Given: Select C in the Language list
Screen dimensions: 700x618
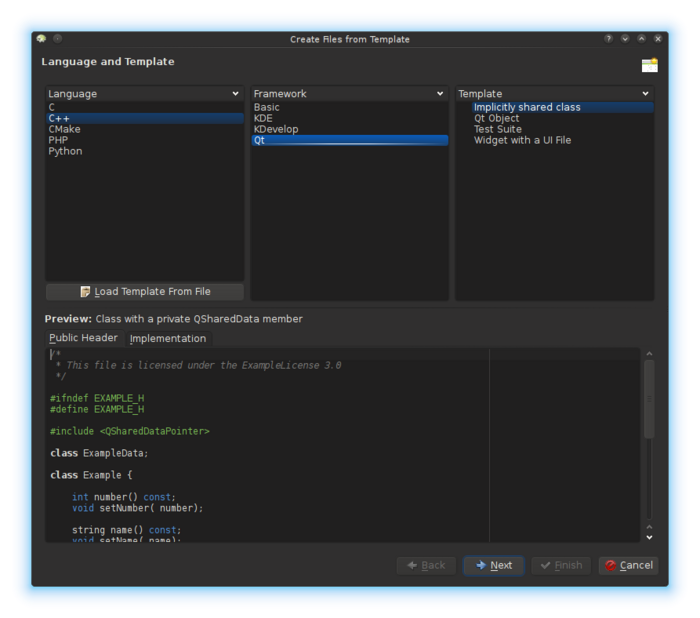Looking at the screenshot, I should 145,107.
